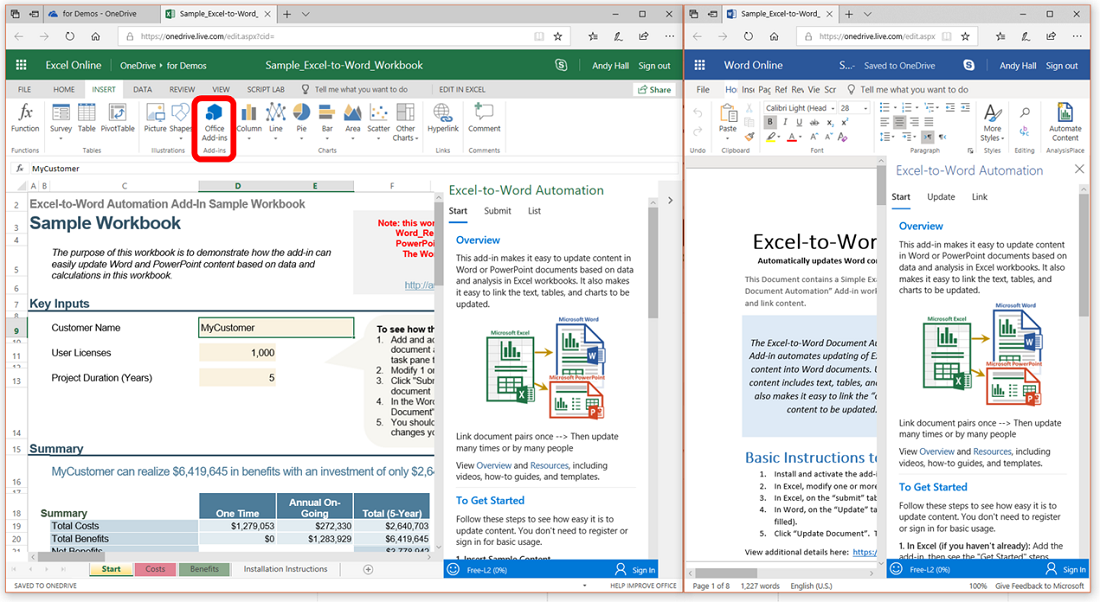Switch to Update tab in Word add-in pane
Image resolution: width=1100 pixels, height=602 pixels.
pyautogui.click(x=941, y=196)
